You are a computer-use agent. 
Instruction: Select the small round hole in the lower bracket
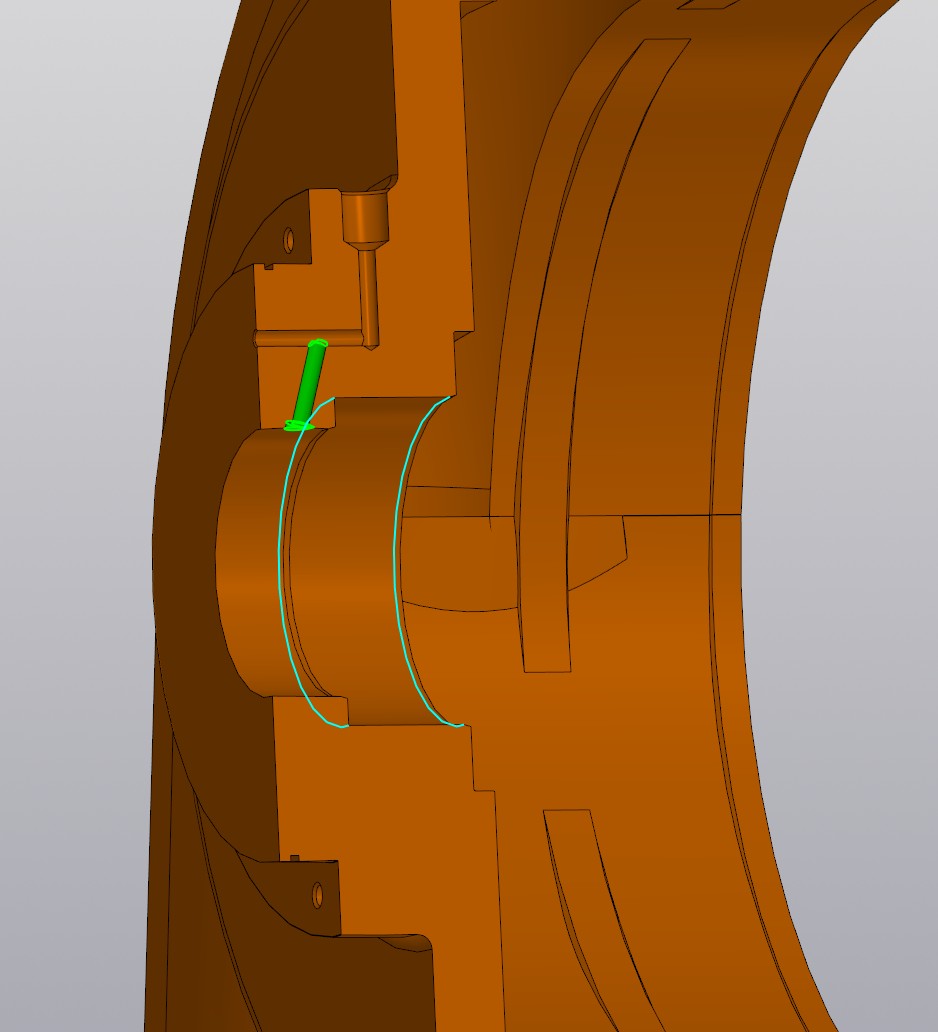pyautogui.click(x=318, y=894)
